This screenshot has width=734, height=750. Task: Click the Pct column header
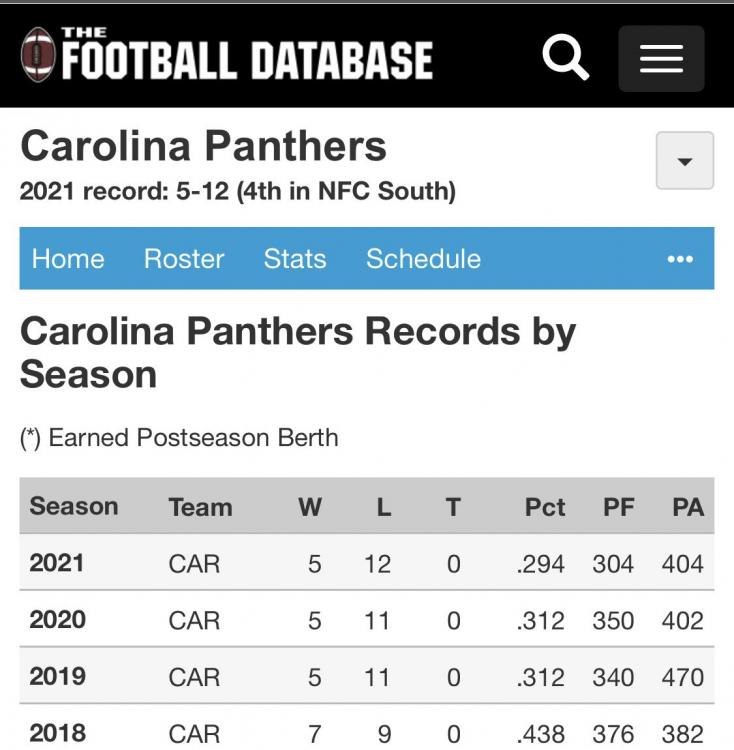[545, 507]
